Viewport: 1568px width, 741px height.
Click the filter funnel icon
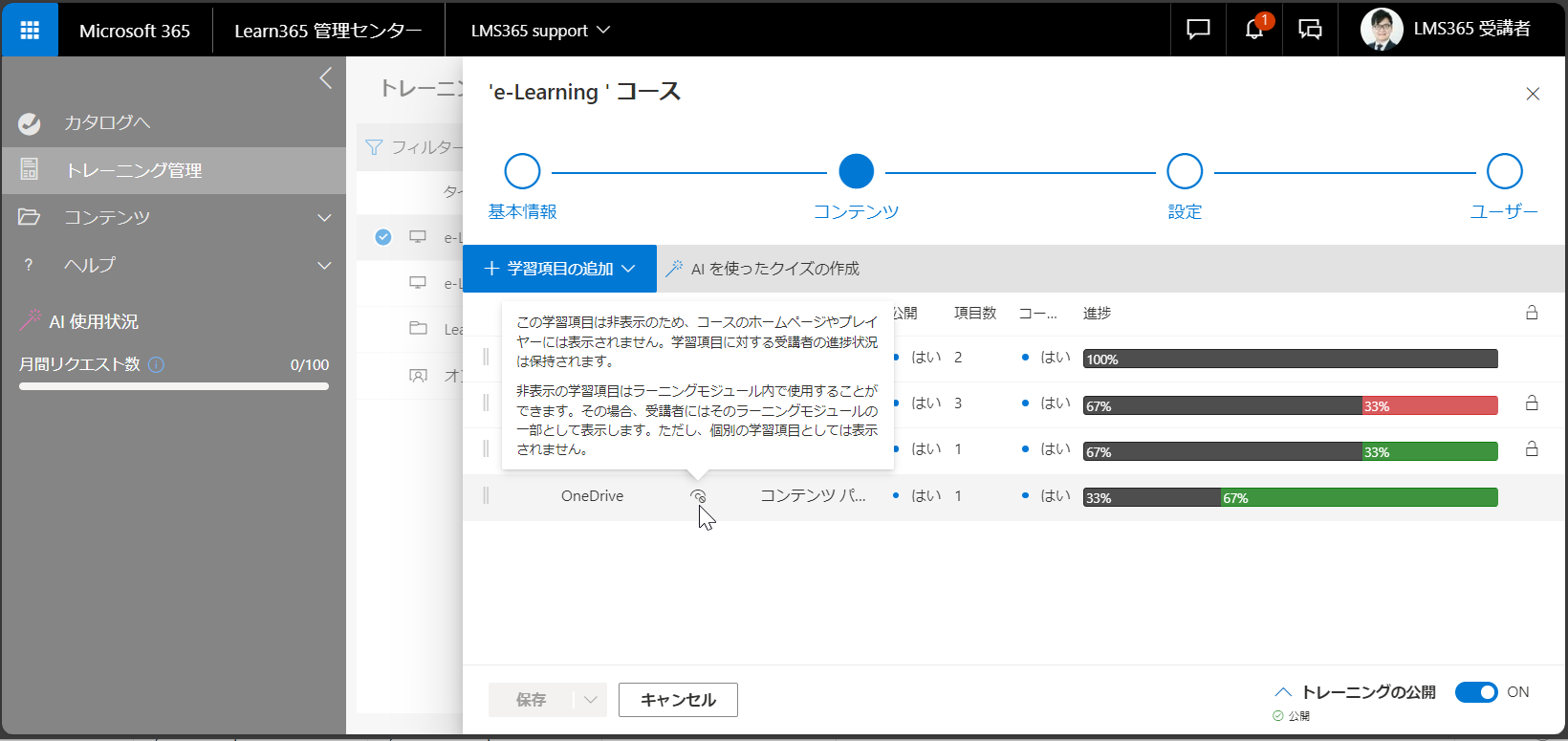pyautogui.click(x=374, y=147)
